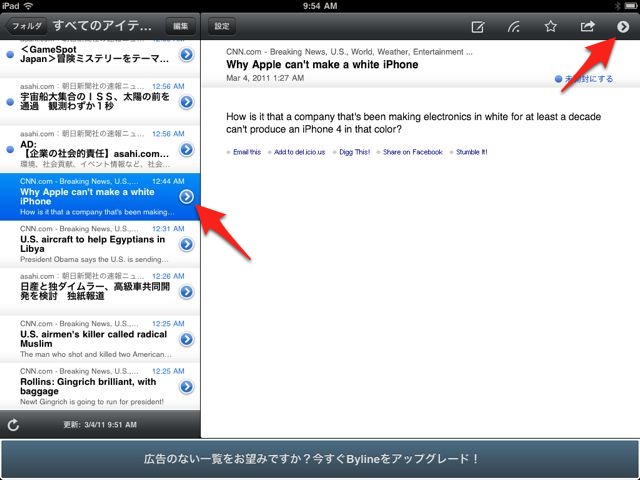
Task: Open disclosure arrow for Egyptians in Libya item
Action: 187,244
